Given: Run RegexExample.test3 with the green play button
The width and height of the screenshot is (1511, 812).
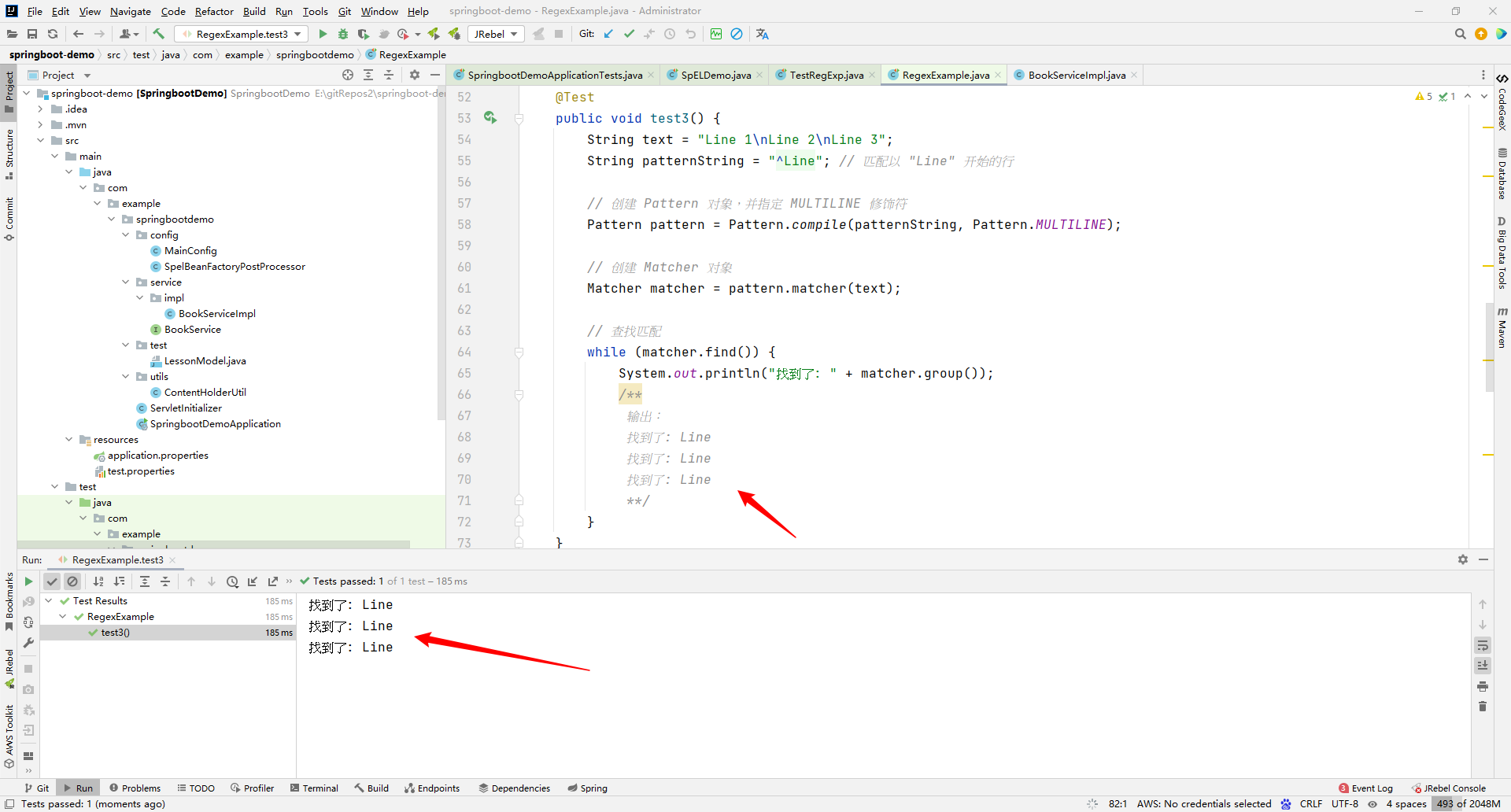Looking at the screenshot, I should tap(323, 34).
